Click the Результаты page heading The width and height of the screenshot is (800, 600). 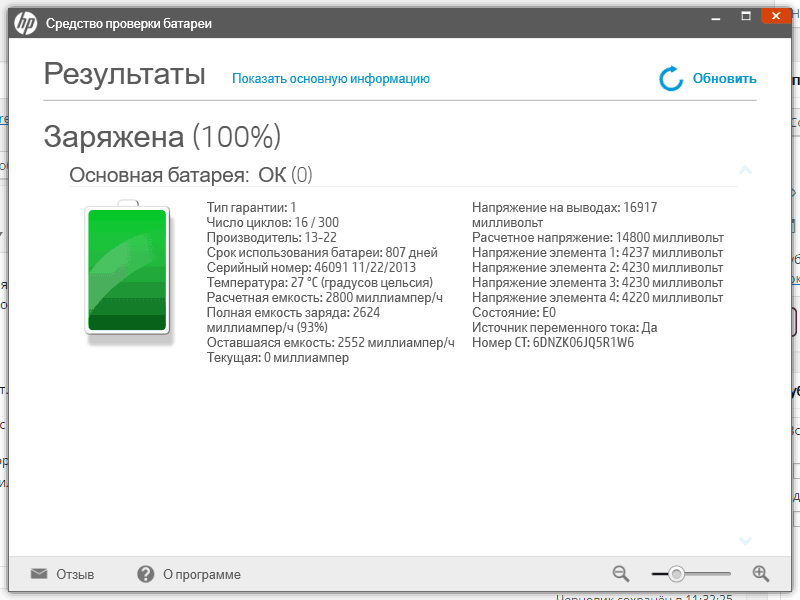124,74
